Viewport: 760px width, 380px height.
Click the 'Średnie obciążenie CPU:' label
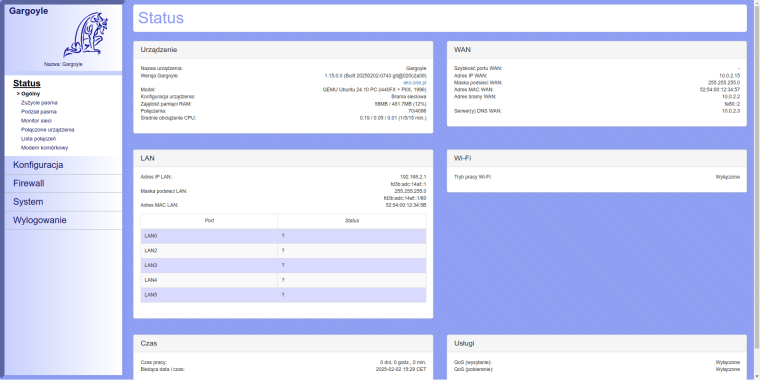tap(168, 118)
